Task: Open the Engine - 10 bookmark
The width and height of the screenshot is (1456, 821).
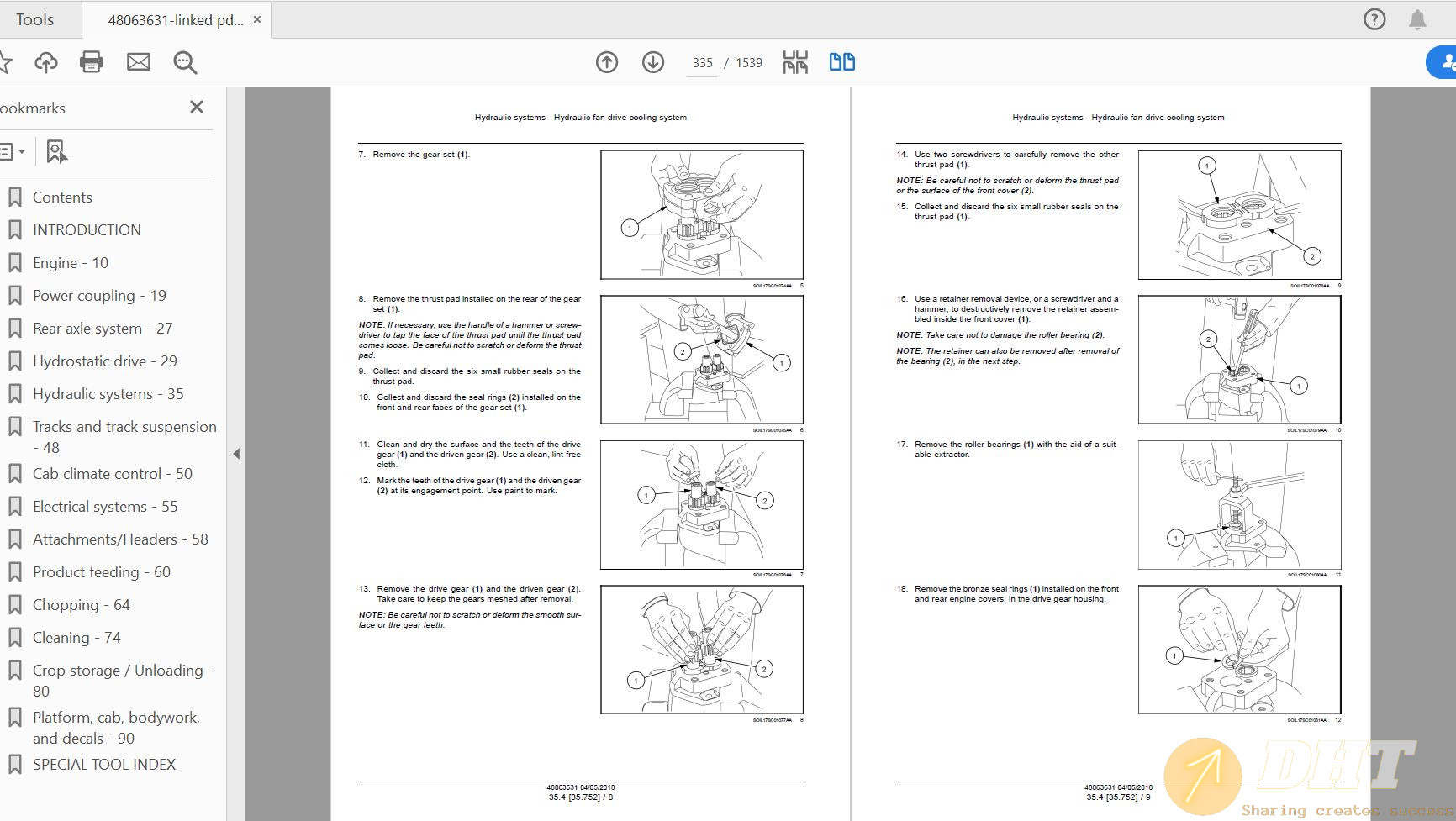Action: (x=71, y=263)
